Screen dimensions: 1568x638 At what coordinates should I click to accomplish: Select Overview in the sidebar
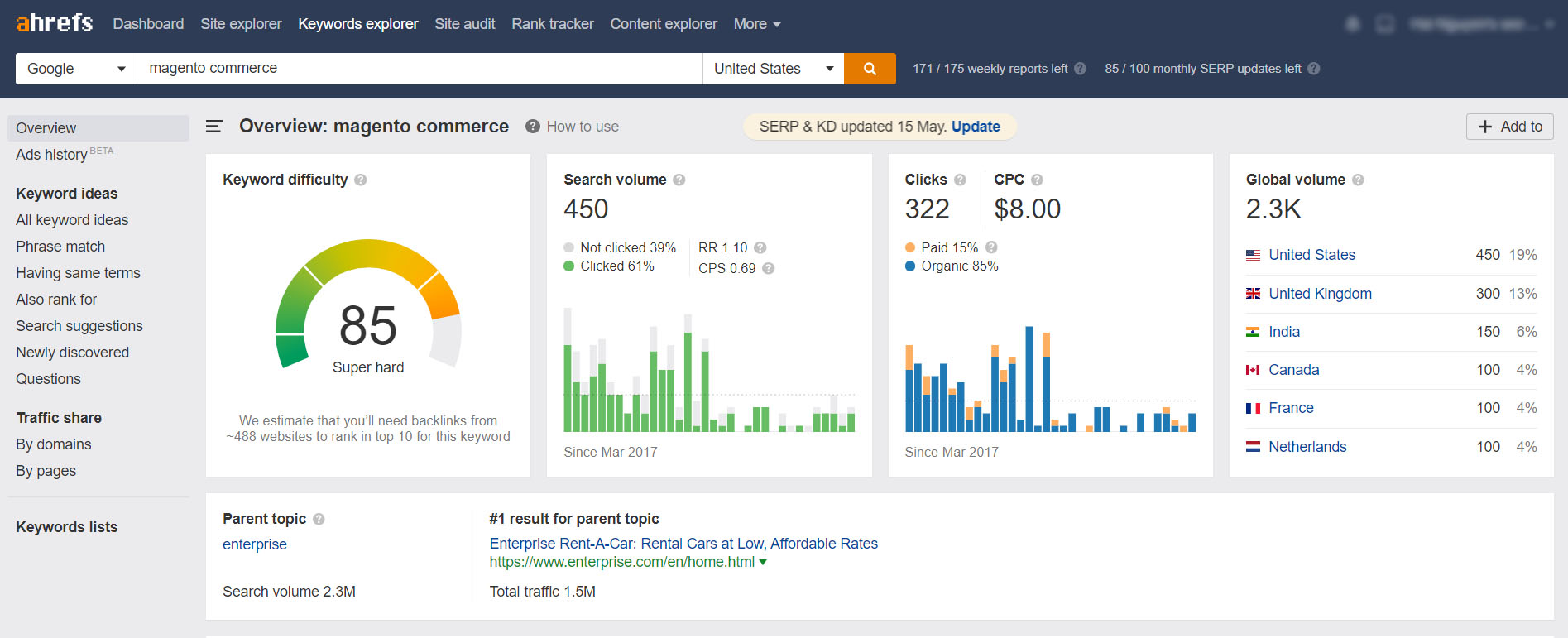tap(98, 128)
